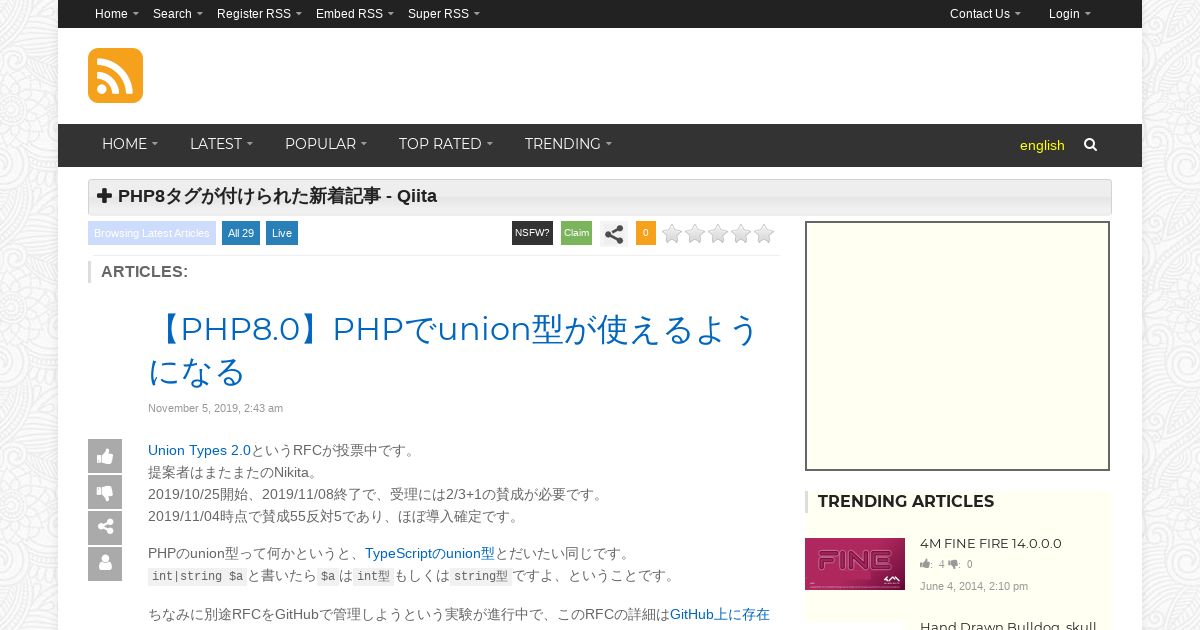Open the PHP8.0 union型 article headline
The image size is (1200, 630).
click(455, 350)
